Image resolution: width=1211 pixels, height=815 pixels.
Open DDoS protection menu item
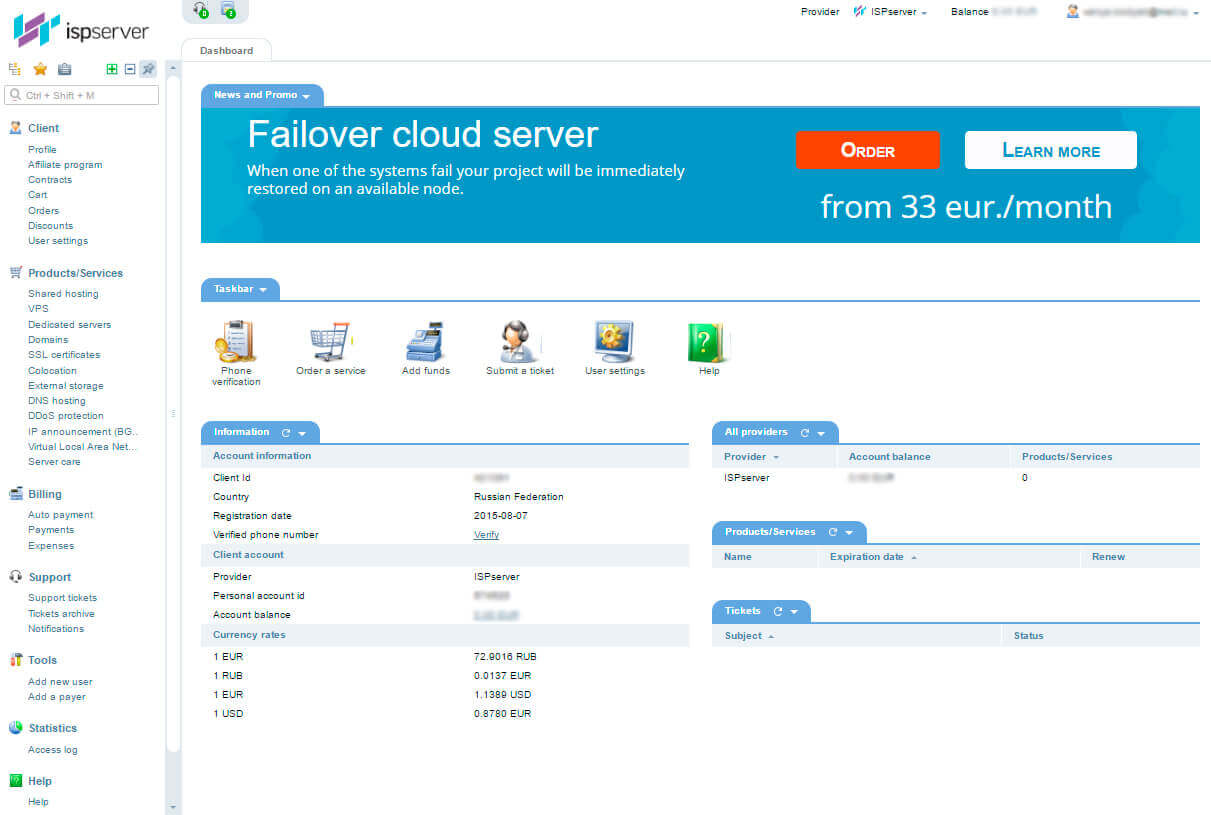click(x=66, y=416)
